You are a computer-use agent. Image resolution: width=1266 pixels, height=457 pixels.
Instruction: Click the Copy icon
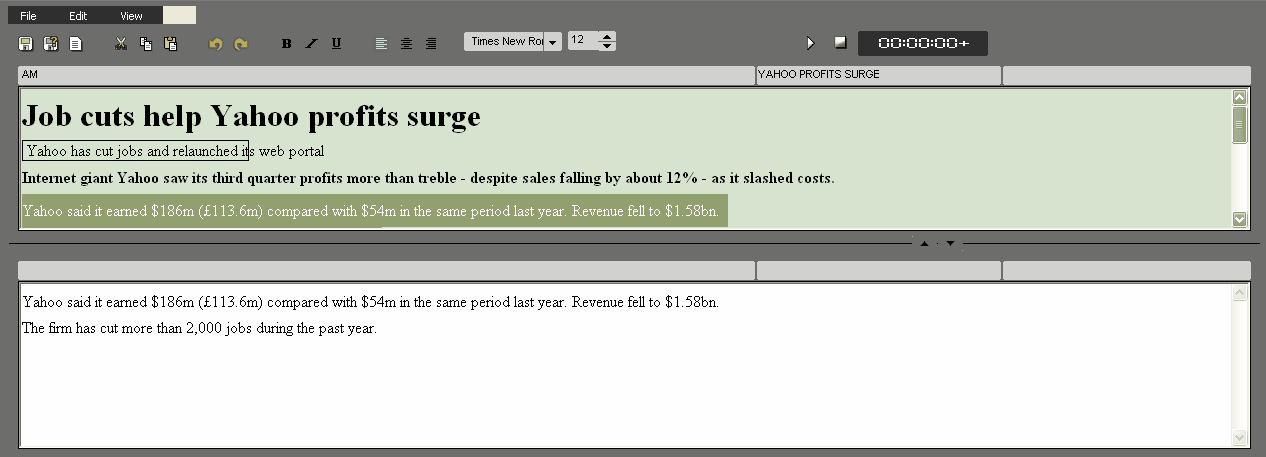pos(146,44)
